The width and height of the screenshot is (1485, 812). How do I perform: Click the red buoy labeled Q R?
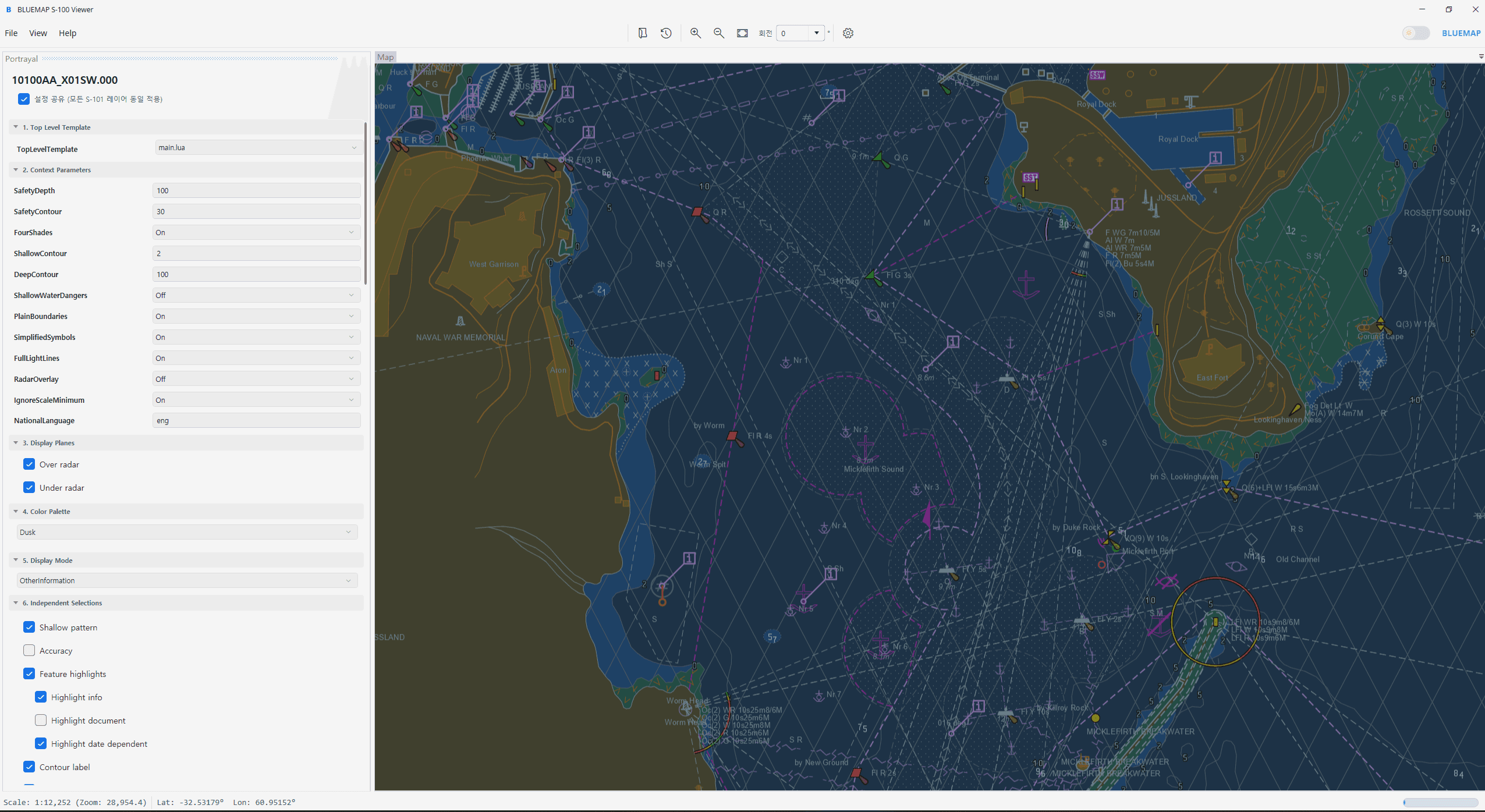[697, 212]
